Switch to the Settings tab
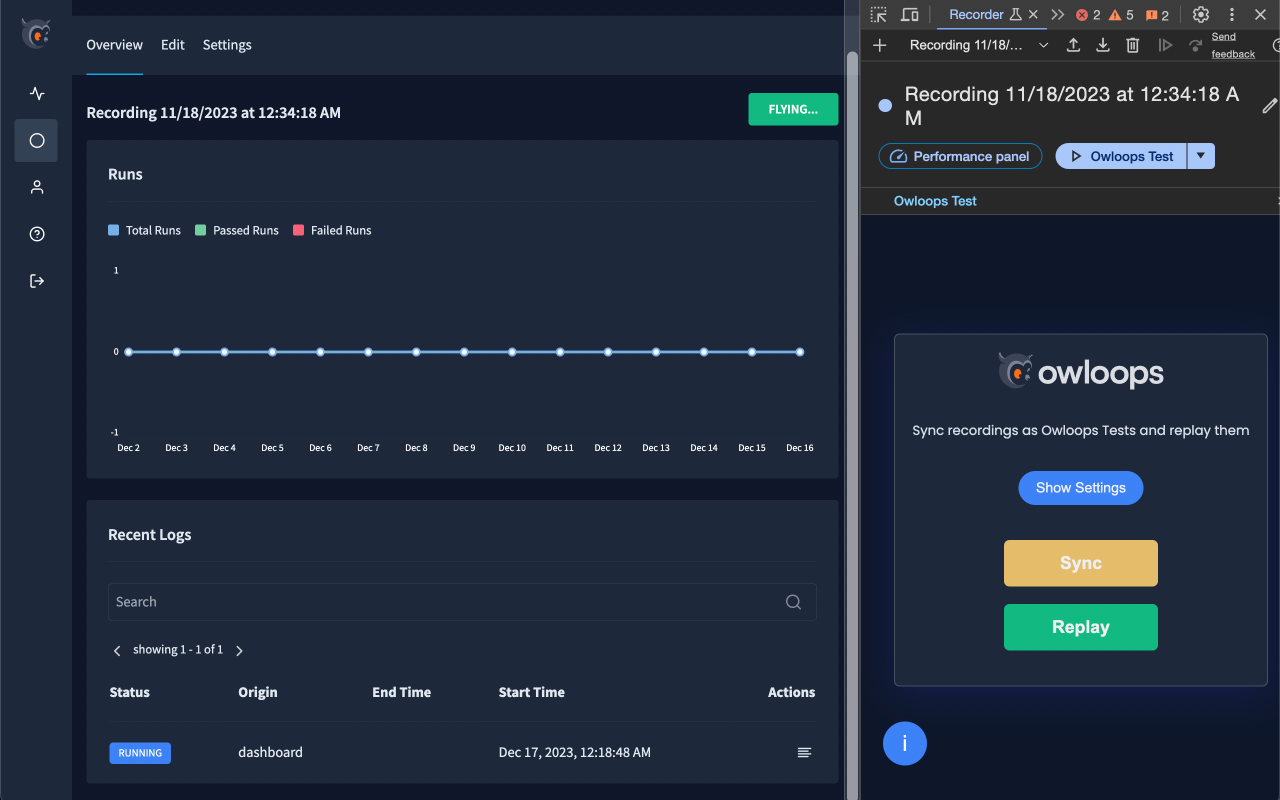1280x800 pixels. pyautogui.click(x=227, y=45)
